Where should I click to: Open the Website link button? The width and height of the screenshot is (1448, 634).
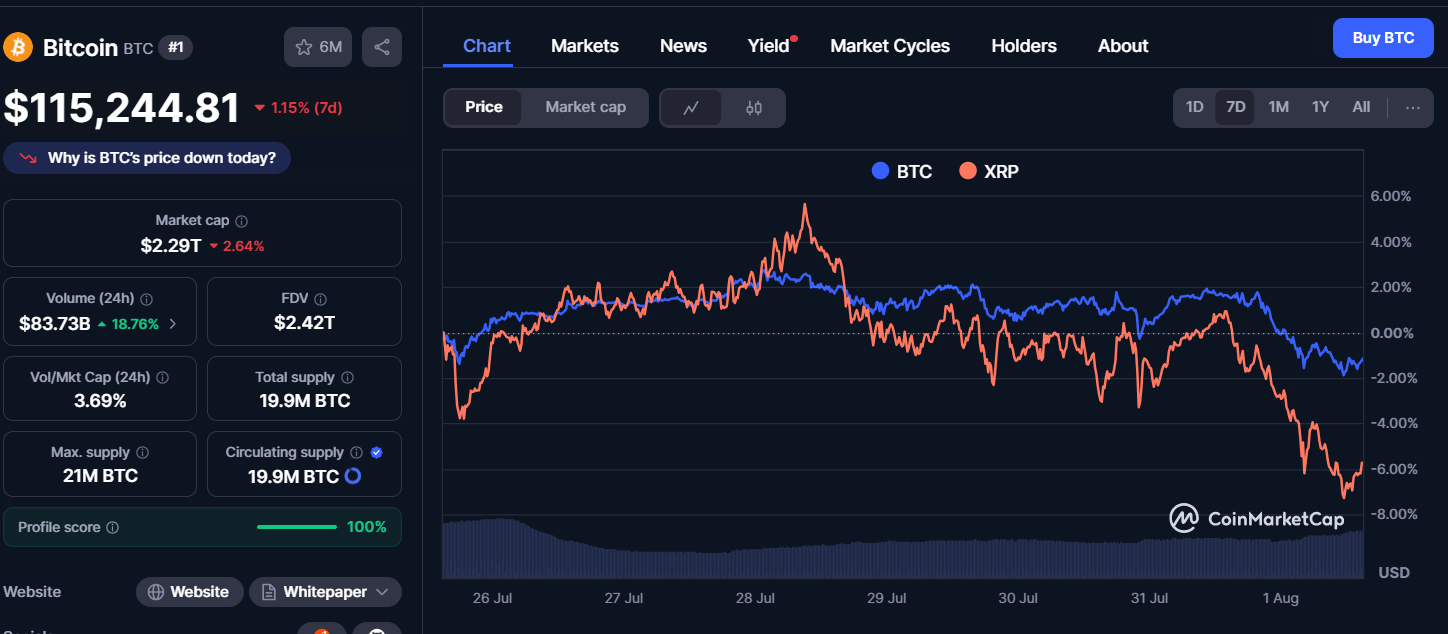point(190,592)
